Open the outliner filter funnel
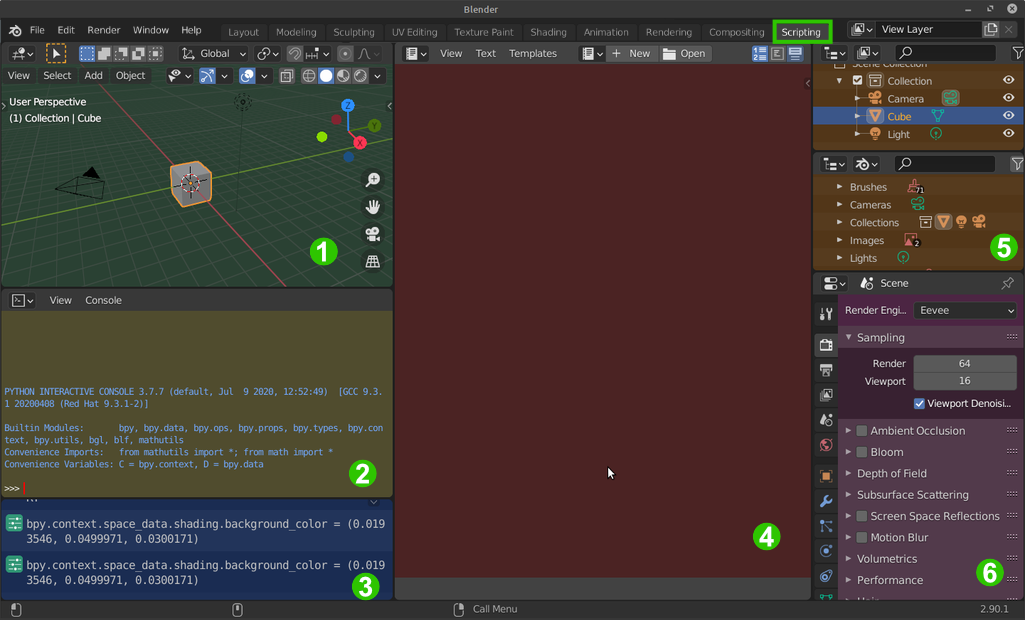Screen dimensions: 1025x620 tap(1017, 53)
